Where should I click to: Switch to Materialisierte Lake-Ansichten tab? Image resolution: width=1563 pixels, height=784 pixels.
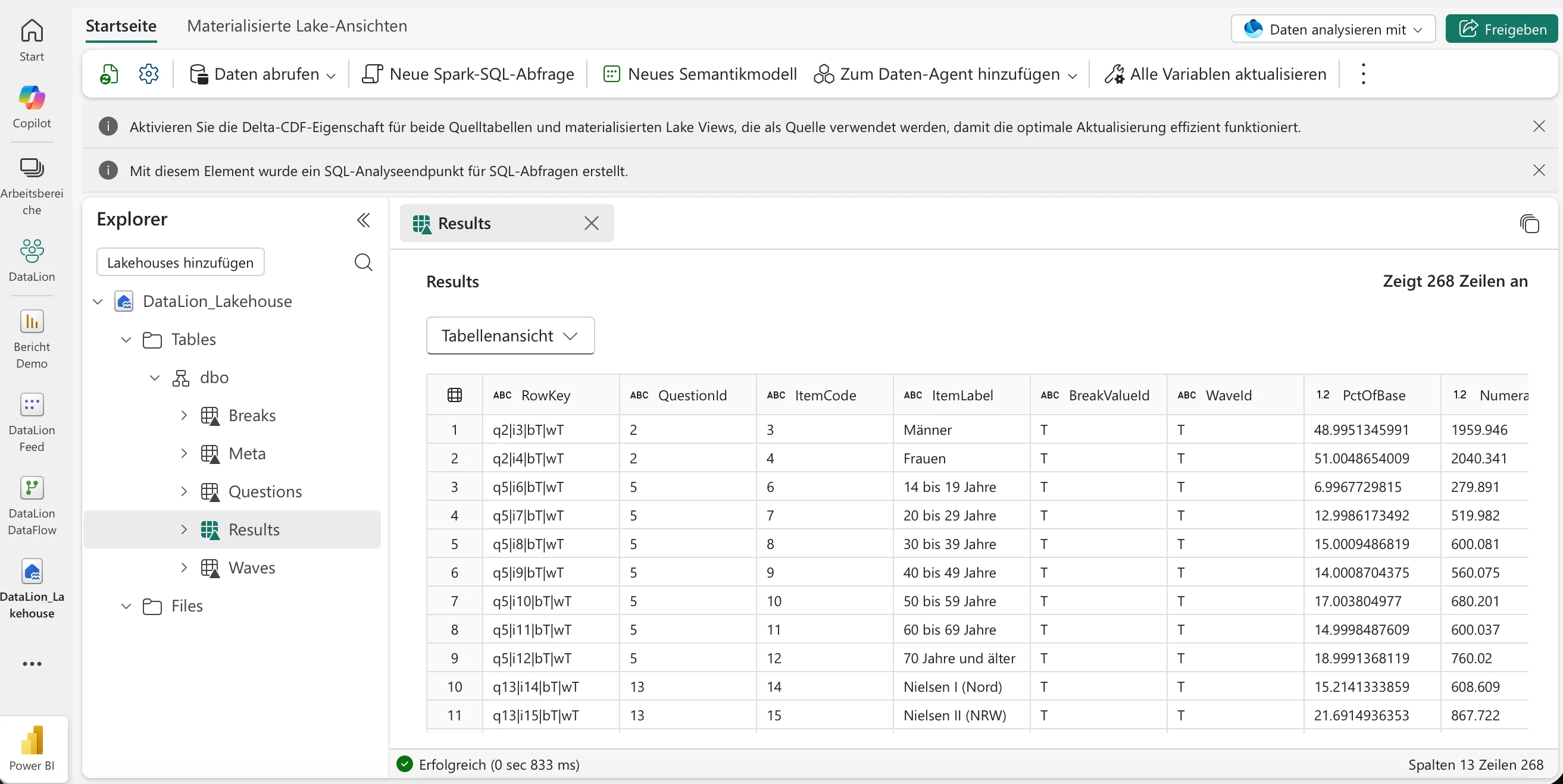tap(296, 26)
